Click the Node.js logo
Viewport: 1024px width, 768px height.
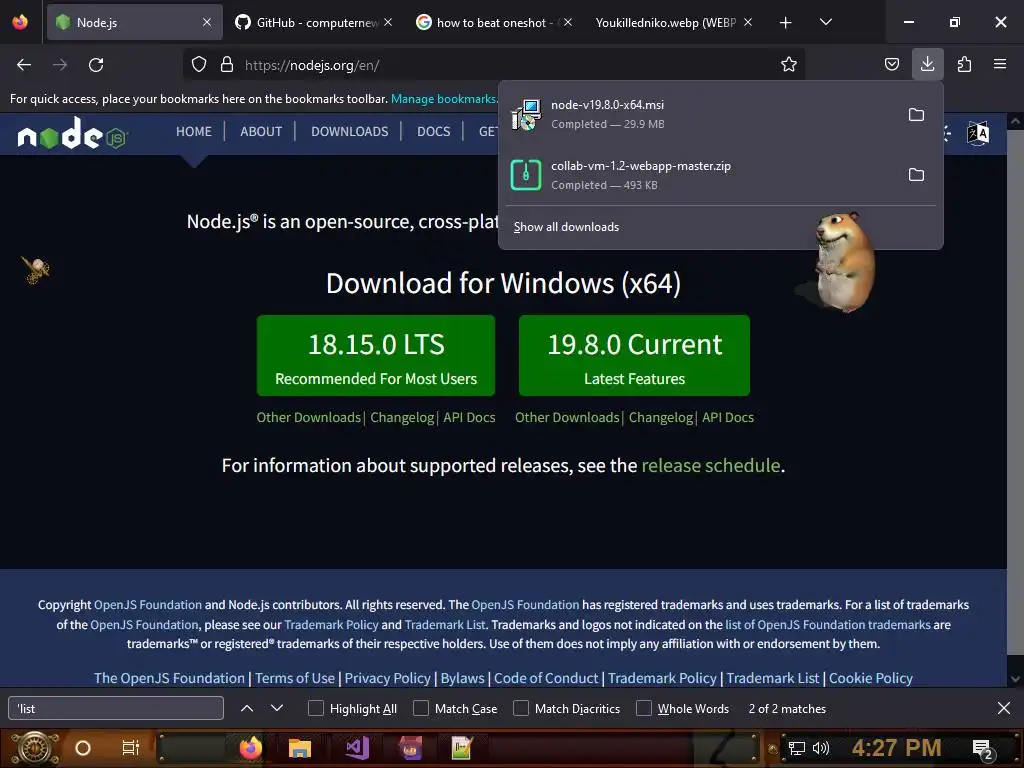click(72, 133)
